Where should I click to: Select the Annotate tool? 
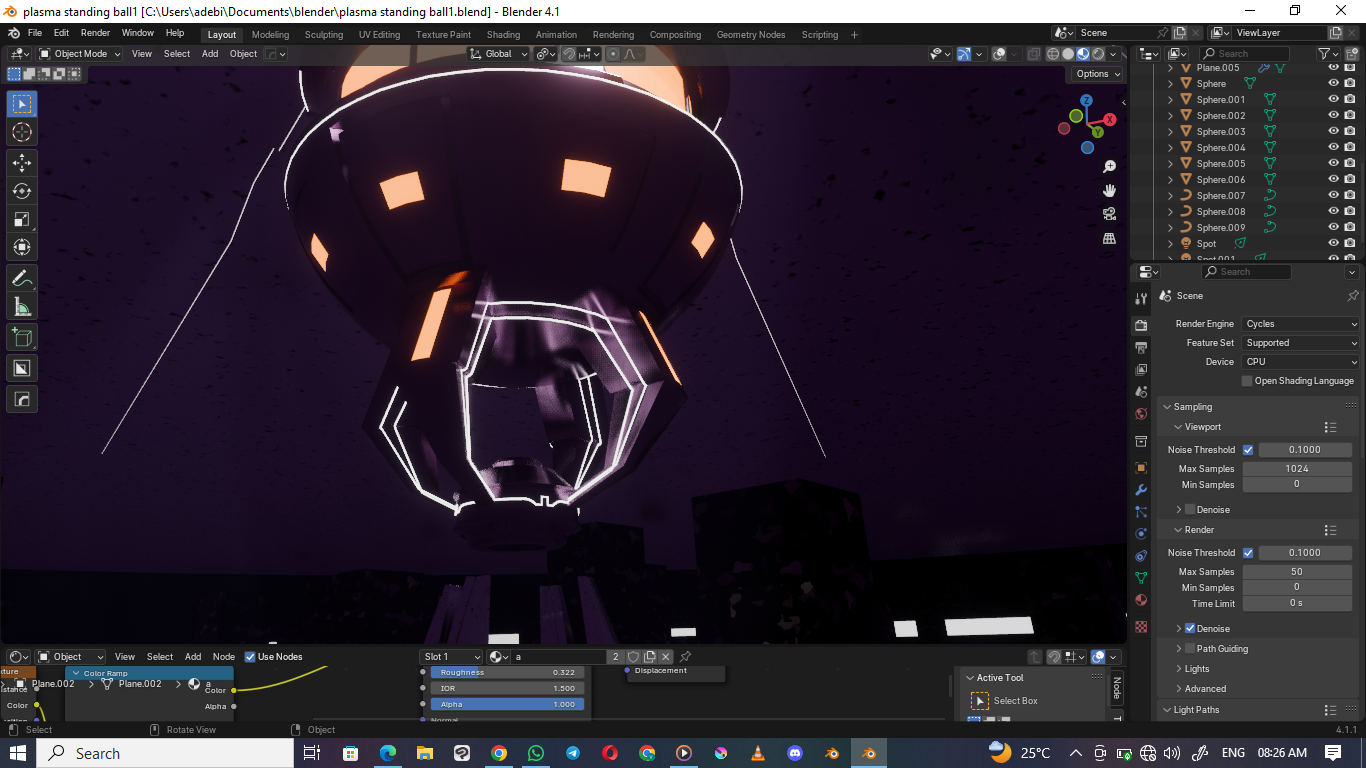(x=22, y=279)
